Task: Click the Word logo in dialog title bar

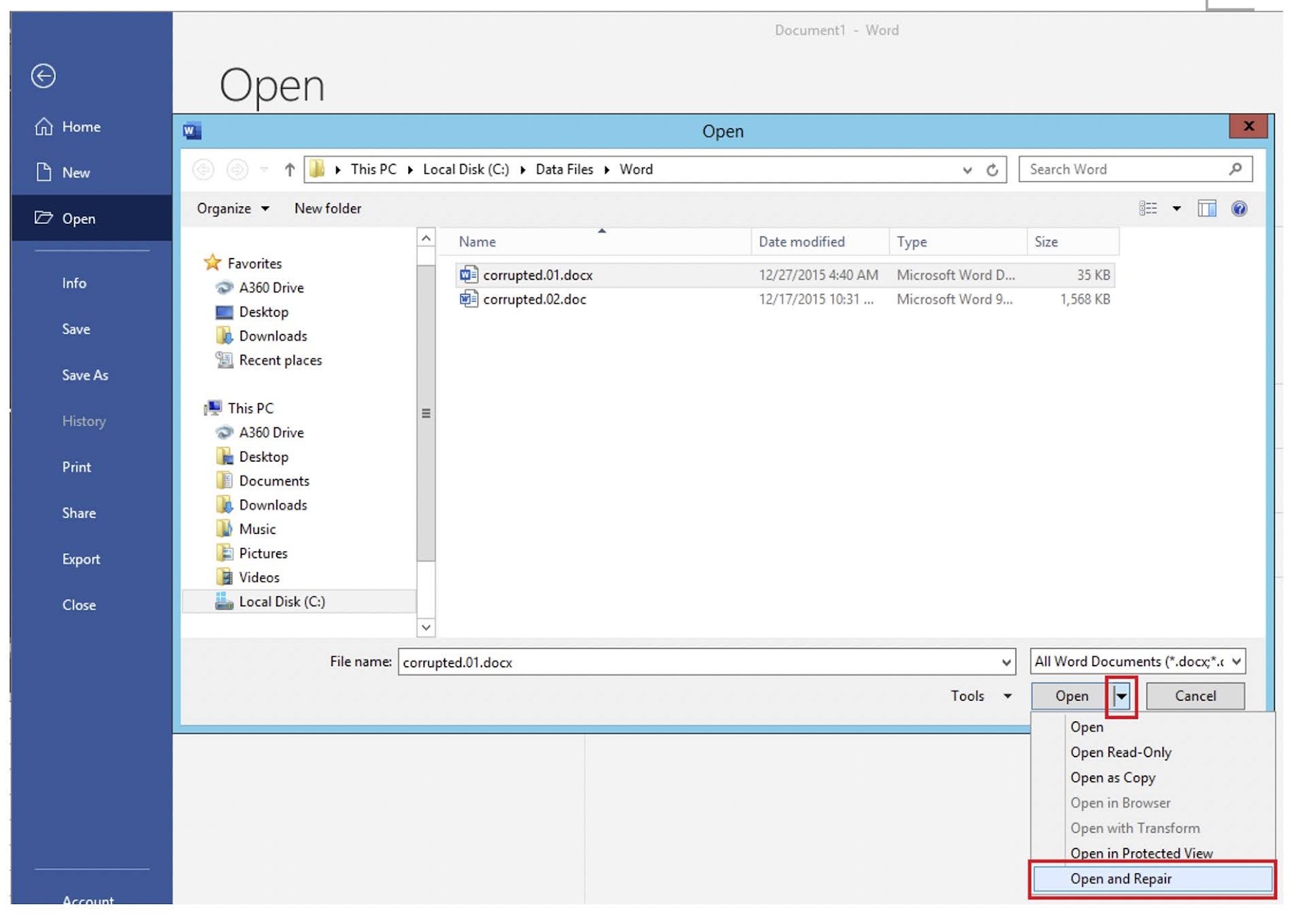Action: tap(191, 131)
